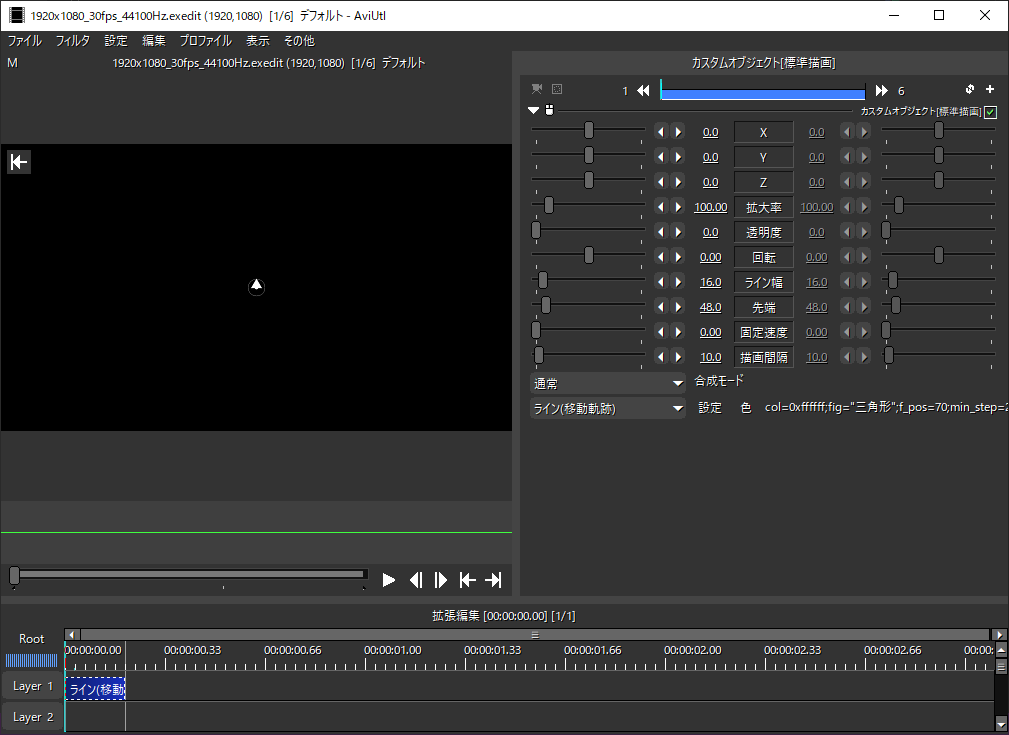The width and height of the screenshot is (1009, 735).
Task: Click the rotate arrows icon in settings panel
Action: (969, 89)
